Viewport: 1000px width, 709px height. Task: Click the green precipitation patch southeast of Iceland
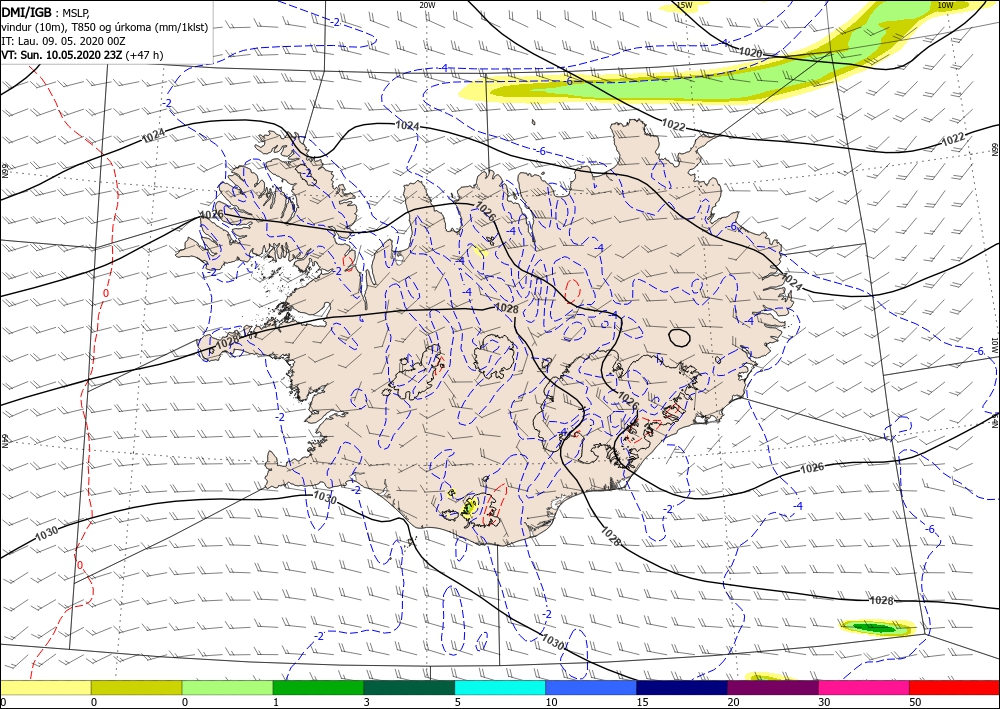(877, 628)
